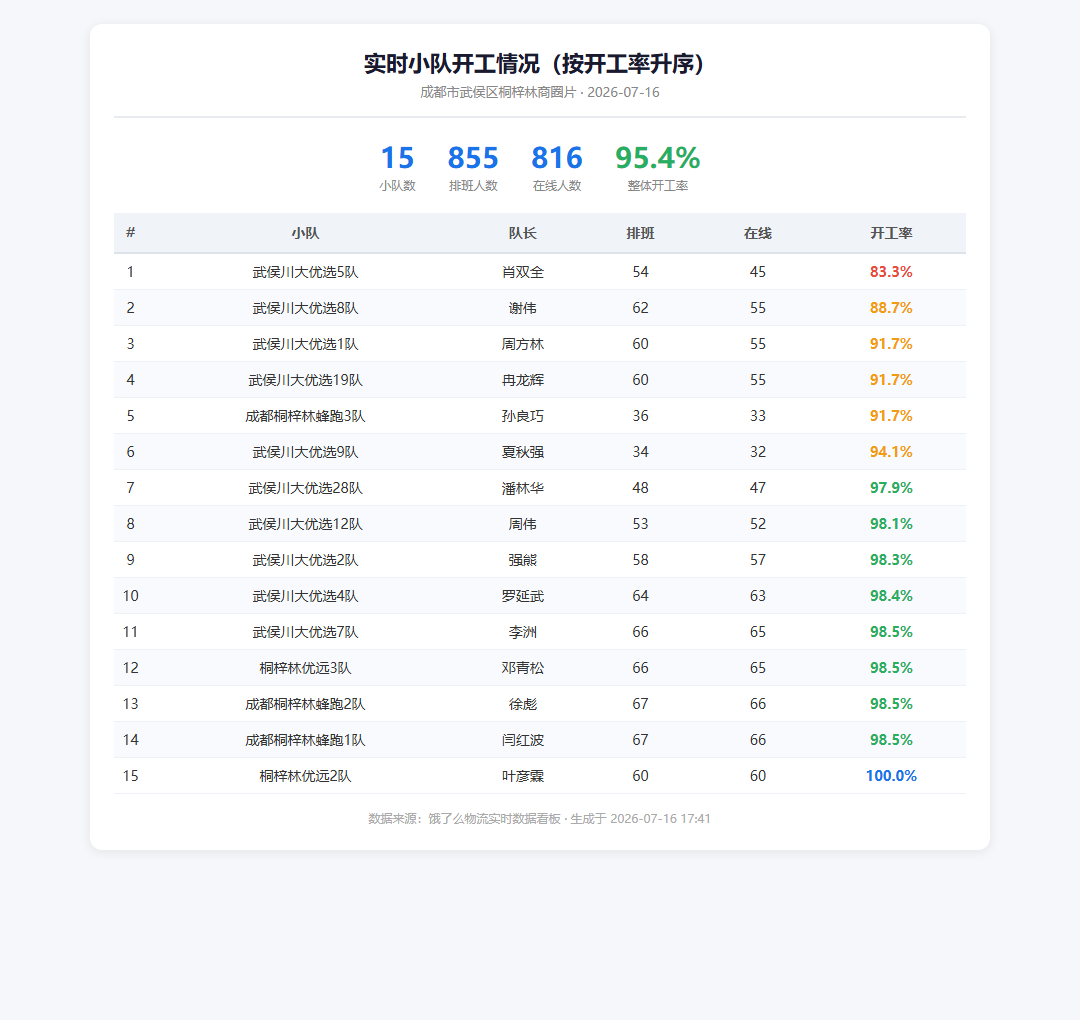
Task: Click the rate 98.4%
Action: click(x=891, y=596)
